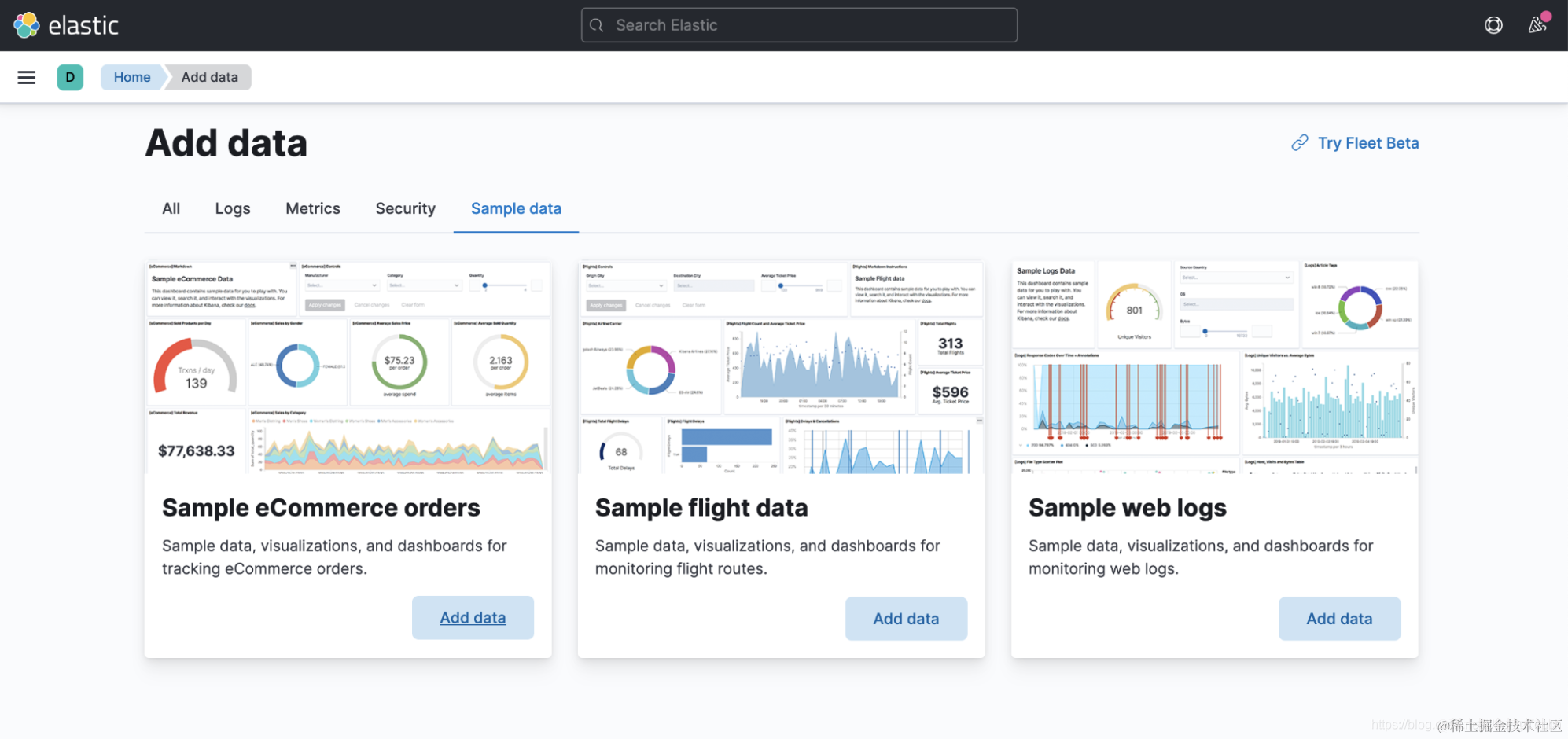
Task: Click the Sample web logs dashboard thumbnail
Action: (x=1215, y=367)
